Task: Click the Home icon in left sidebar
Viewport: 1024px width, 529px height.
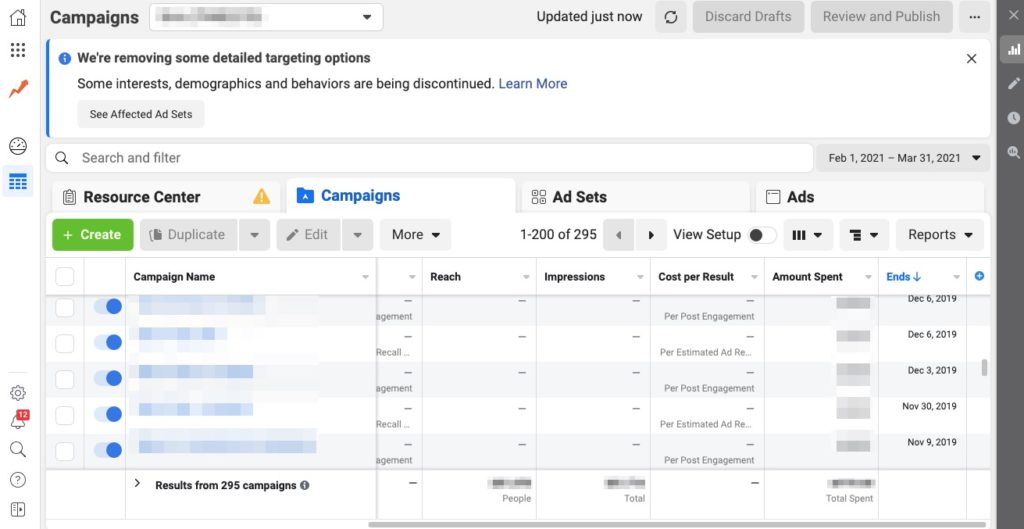Action: [x=17, y=17]
